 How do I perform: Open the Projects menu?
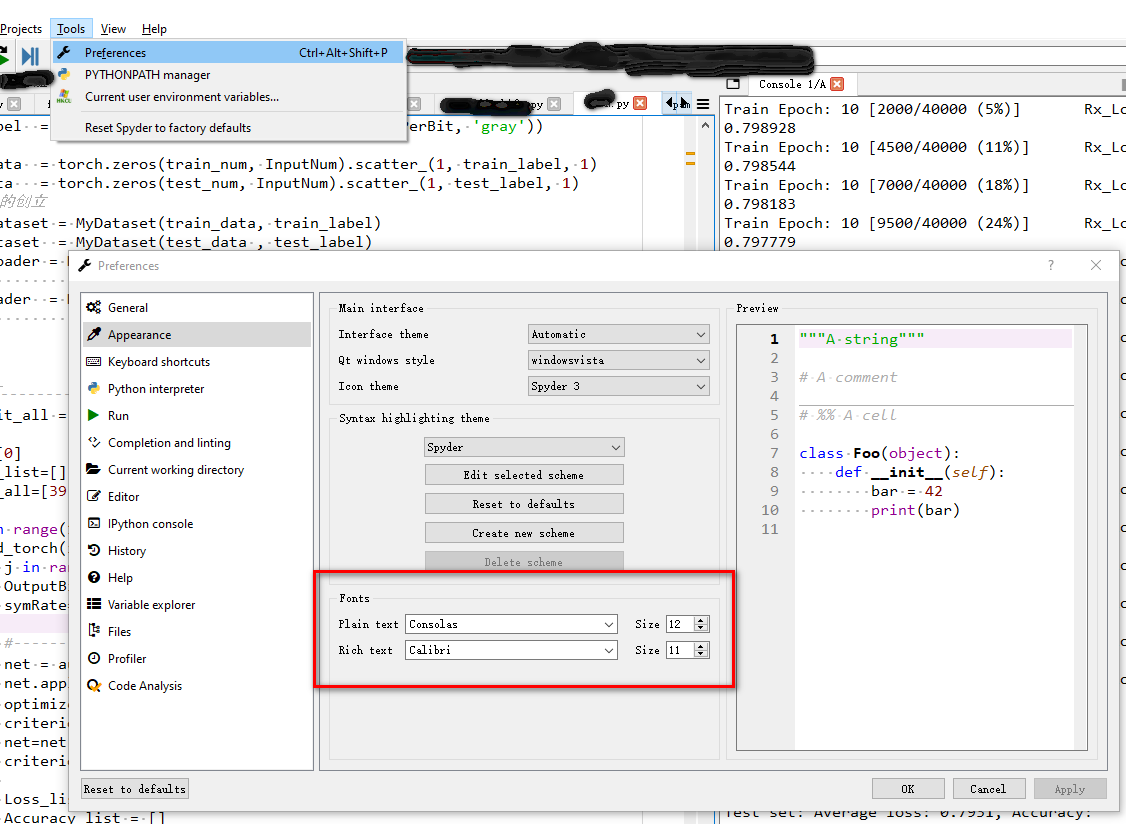[x=22, y=29]
